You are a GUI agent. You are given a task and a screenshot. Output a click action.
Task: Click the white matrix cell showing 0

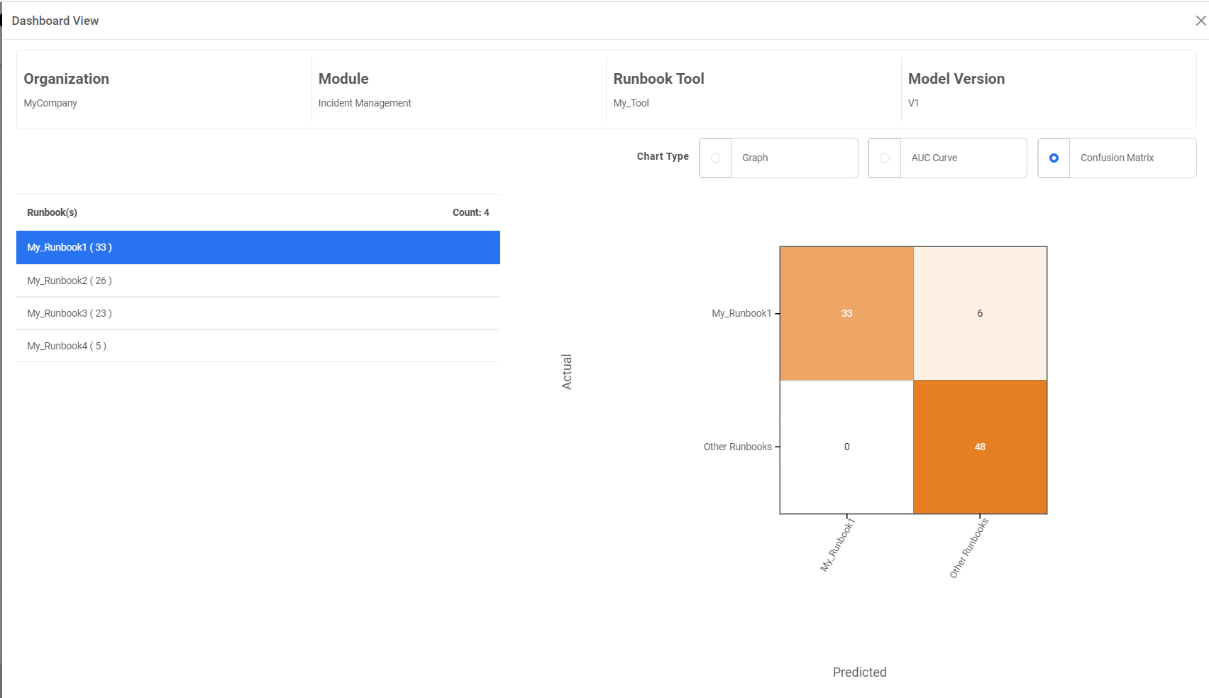[x=847, y=447]
